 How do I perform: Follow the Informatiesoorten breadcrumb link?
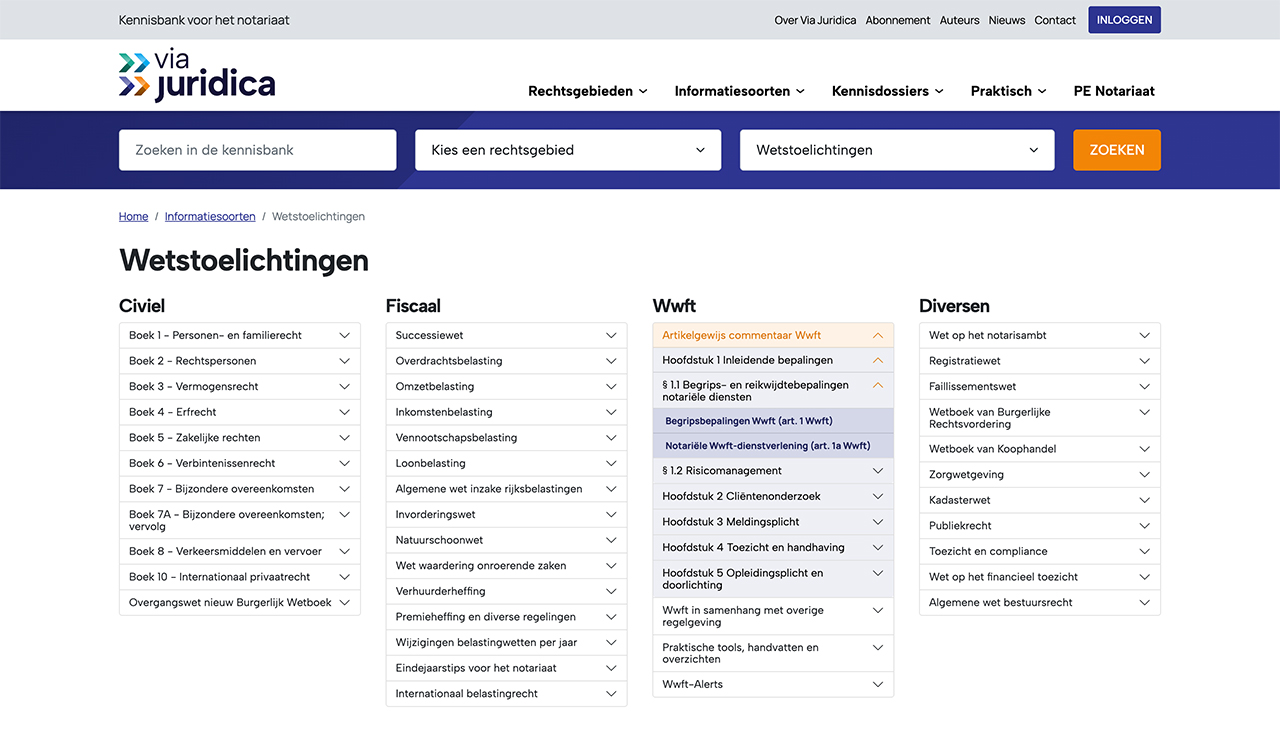[x=210, y=216]
